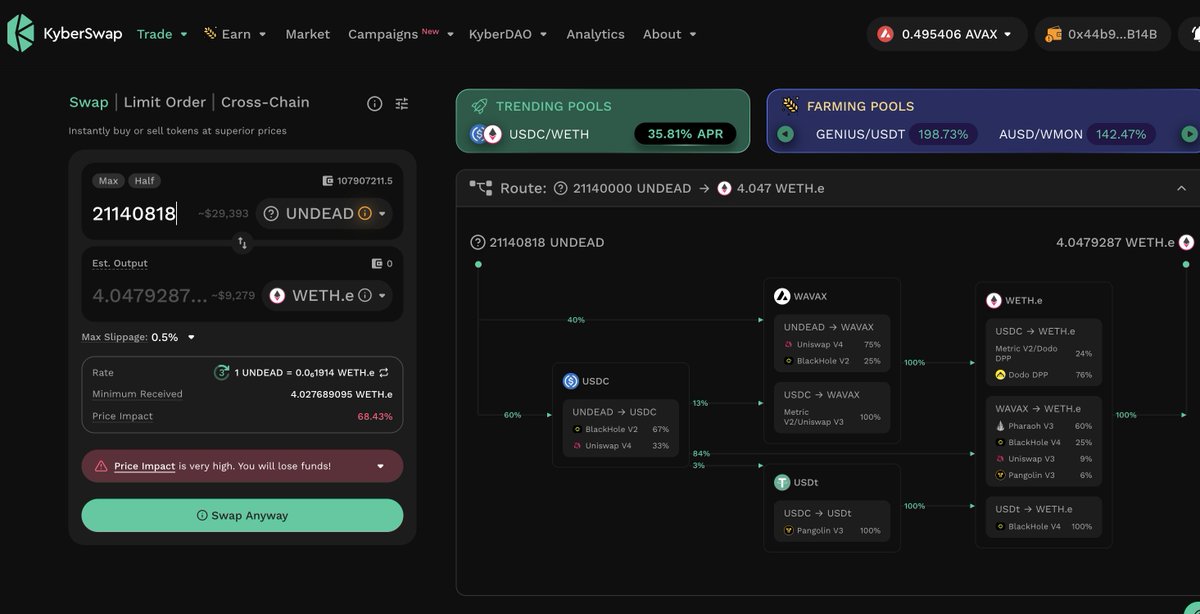
Task: Click the input amount field 21140818
Action: [135, 213]
